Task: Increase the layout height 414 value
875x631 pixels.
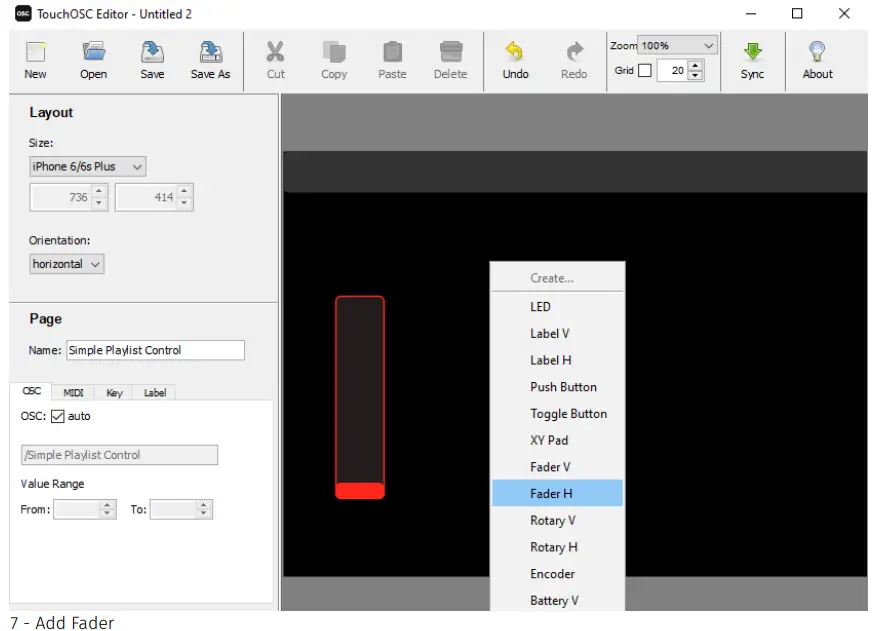Action: (184, 191)
